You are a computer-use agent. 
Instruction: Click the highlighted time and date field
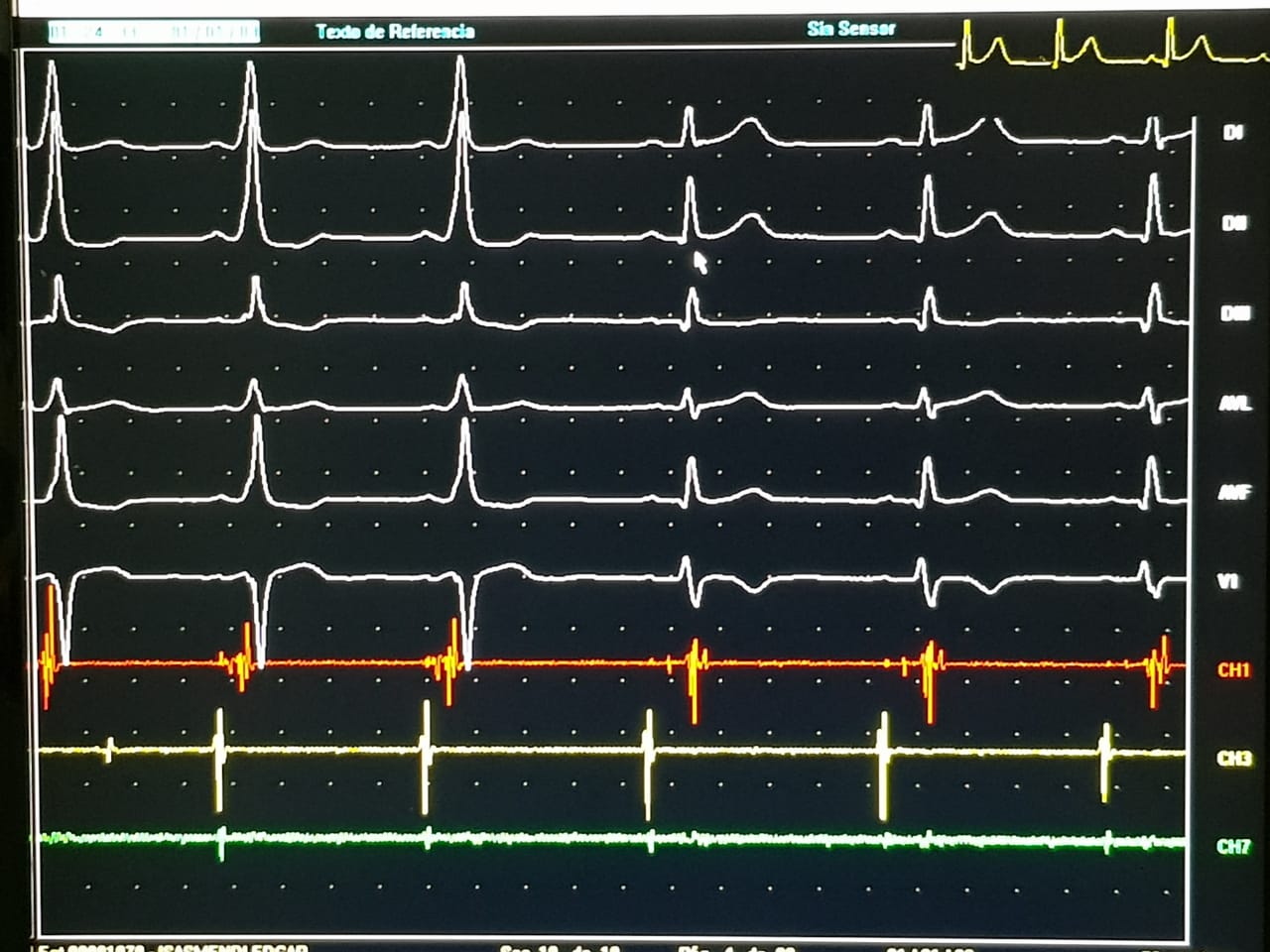click(x=154, y=33)
